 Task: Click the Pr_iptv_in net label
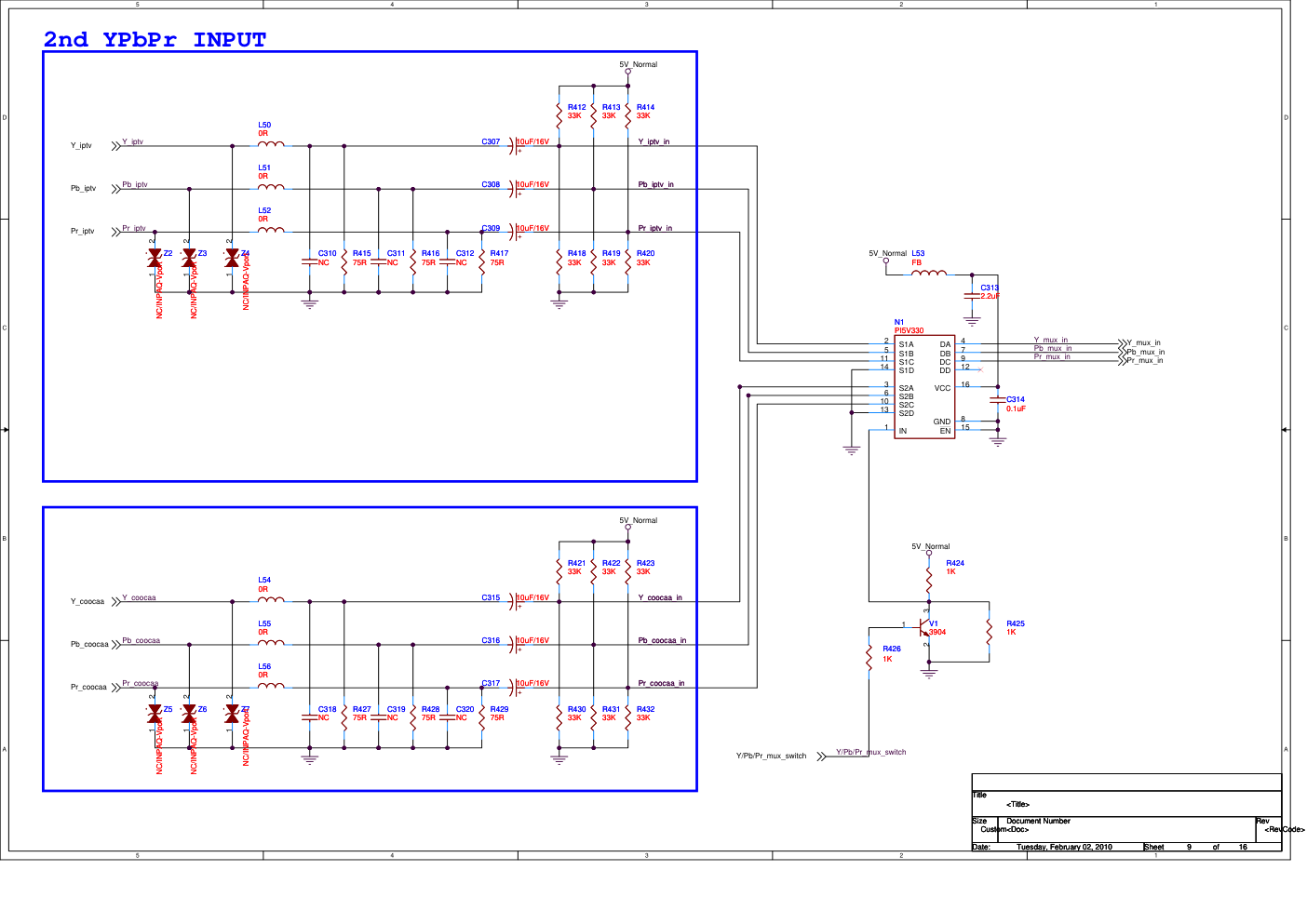pos(654,228)
